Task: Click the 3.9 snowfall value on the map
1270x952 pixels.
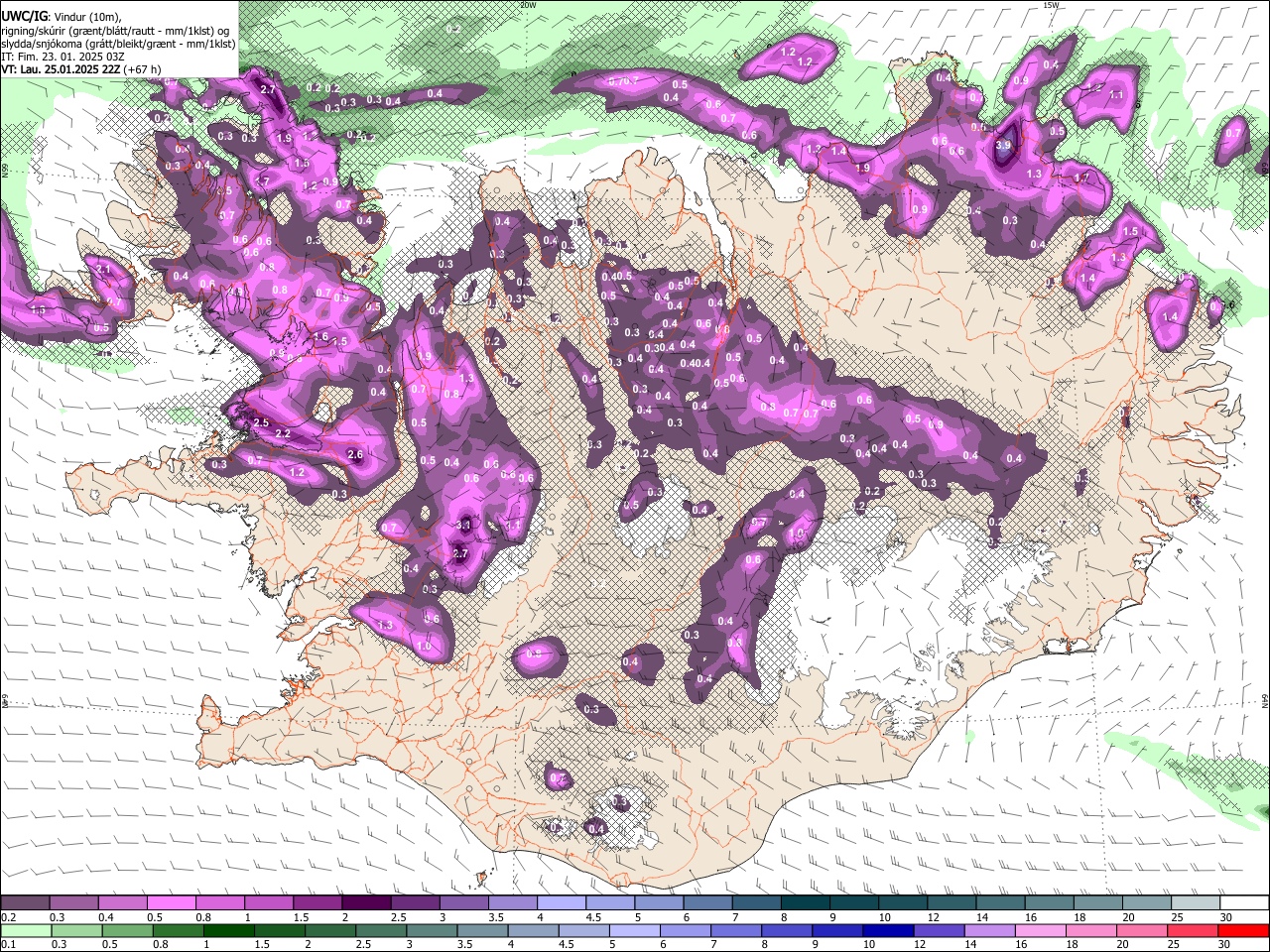Action: click(1003, 145)
